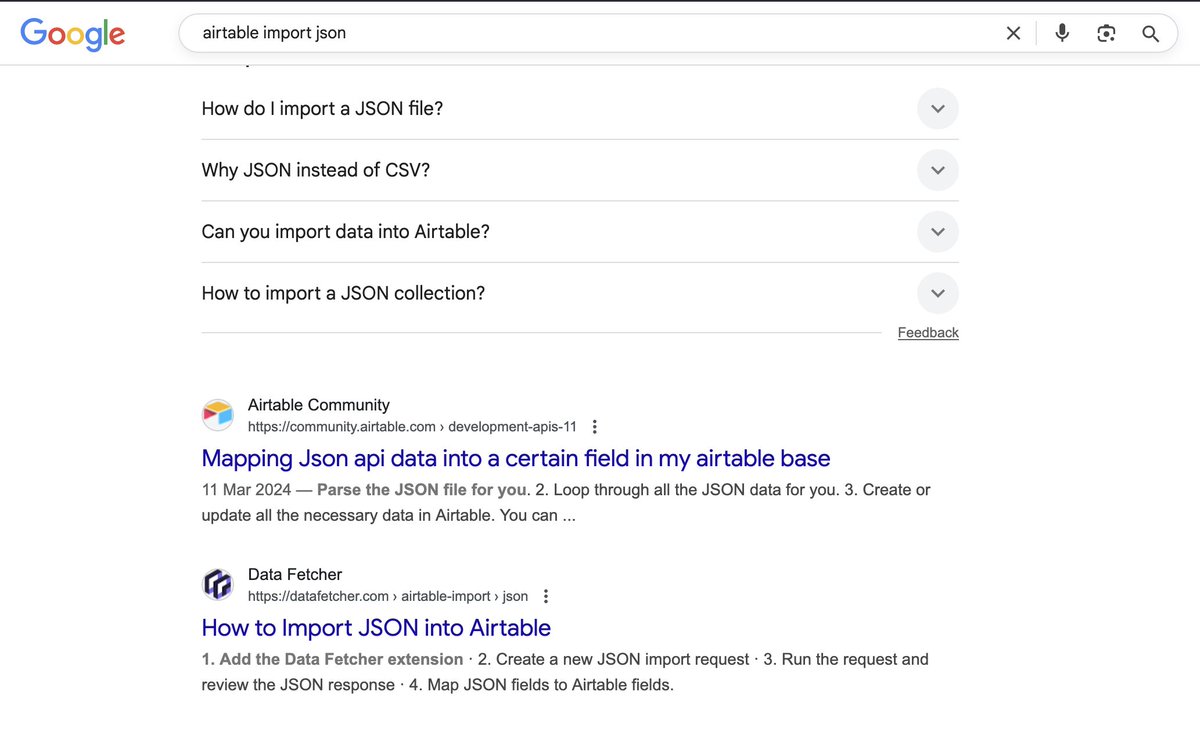Open more options for Data Fetcher result

pos(546,596)
